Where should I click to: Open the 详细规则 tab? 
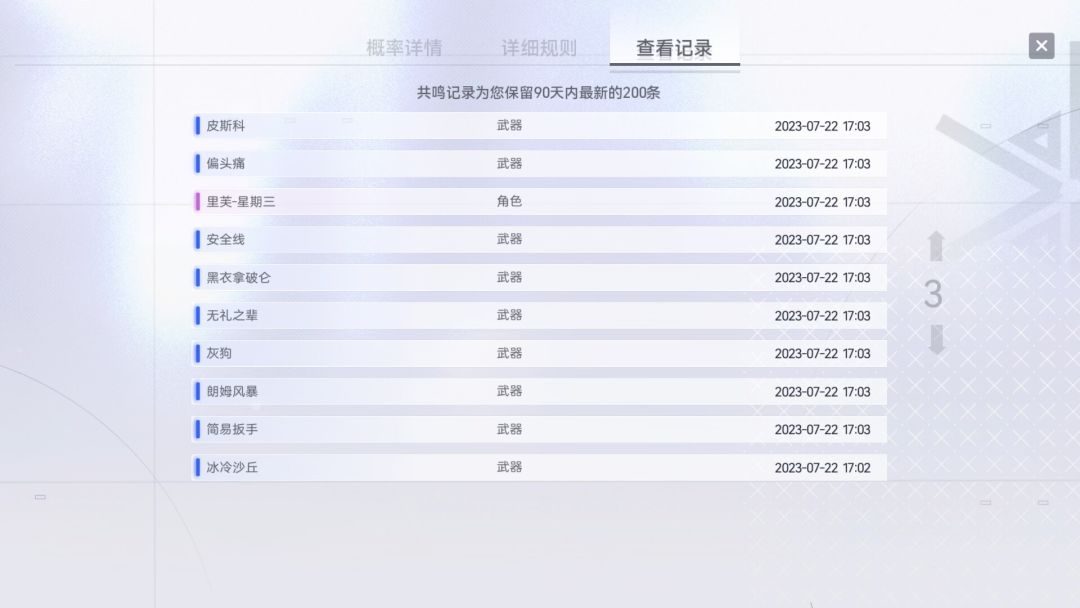click(539, 48)
